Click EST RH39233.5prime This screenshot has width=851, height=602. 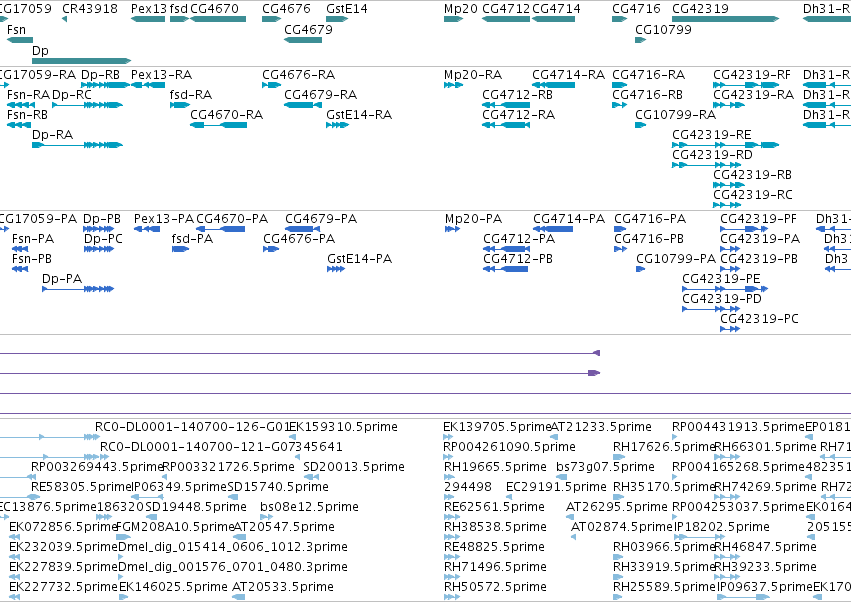(727, 576)
